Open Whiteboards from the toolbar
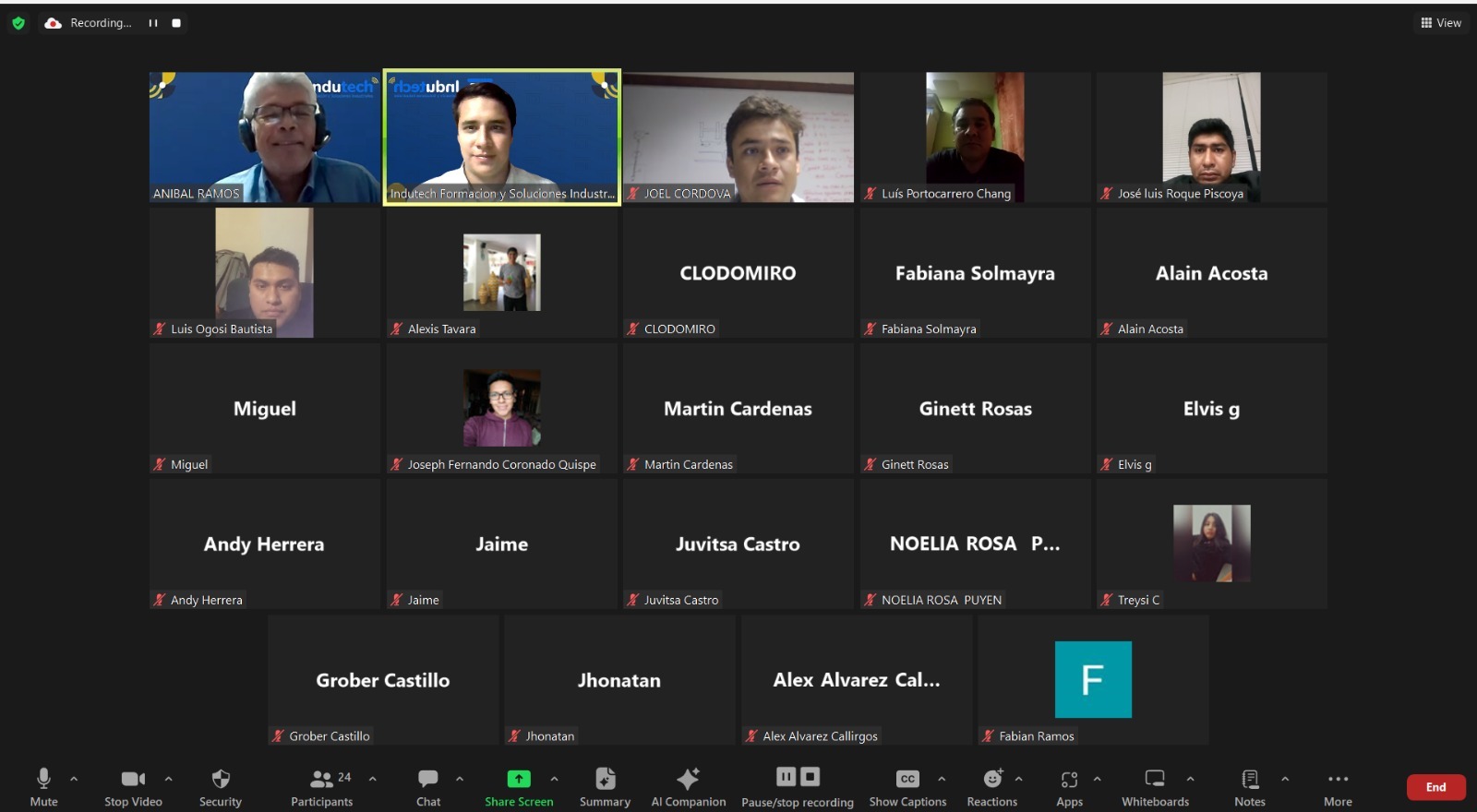Image resolution: width=1477 pixels, height=812 pixels. (x=1155, y=786)
